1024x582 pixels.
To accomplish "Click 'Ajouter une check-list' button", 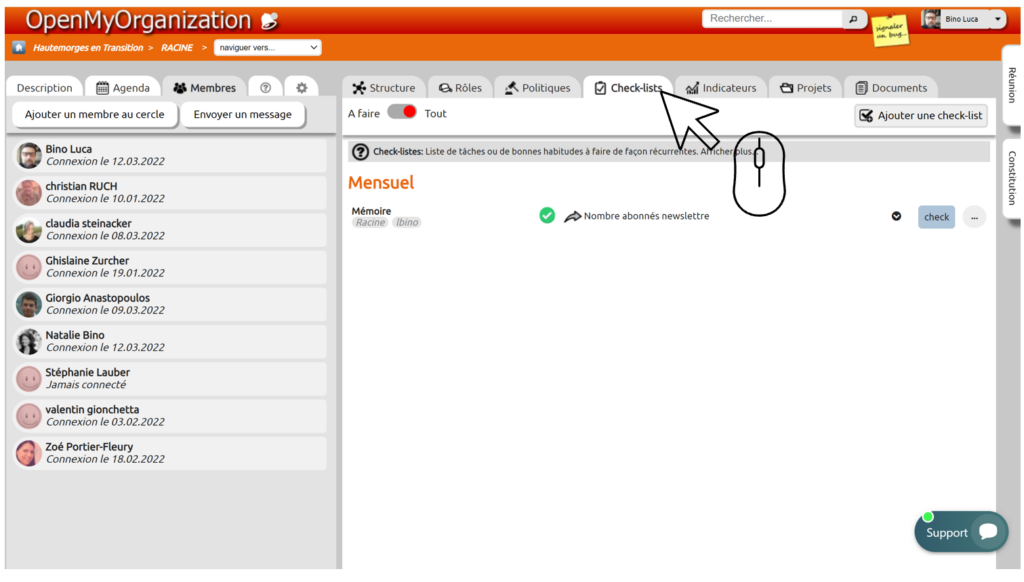I will [x=921, y=116].
